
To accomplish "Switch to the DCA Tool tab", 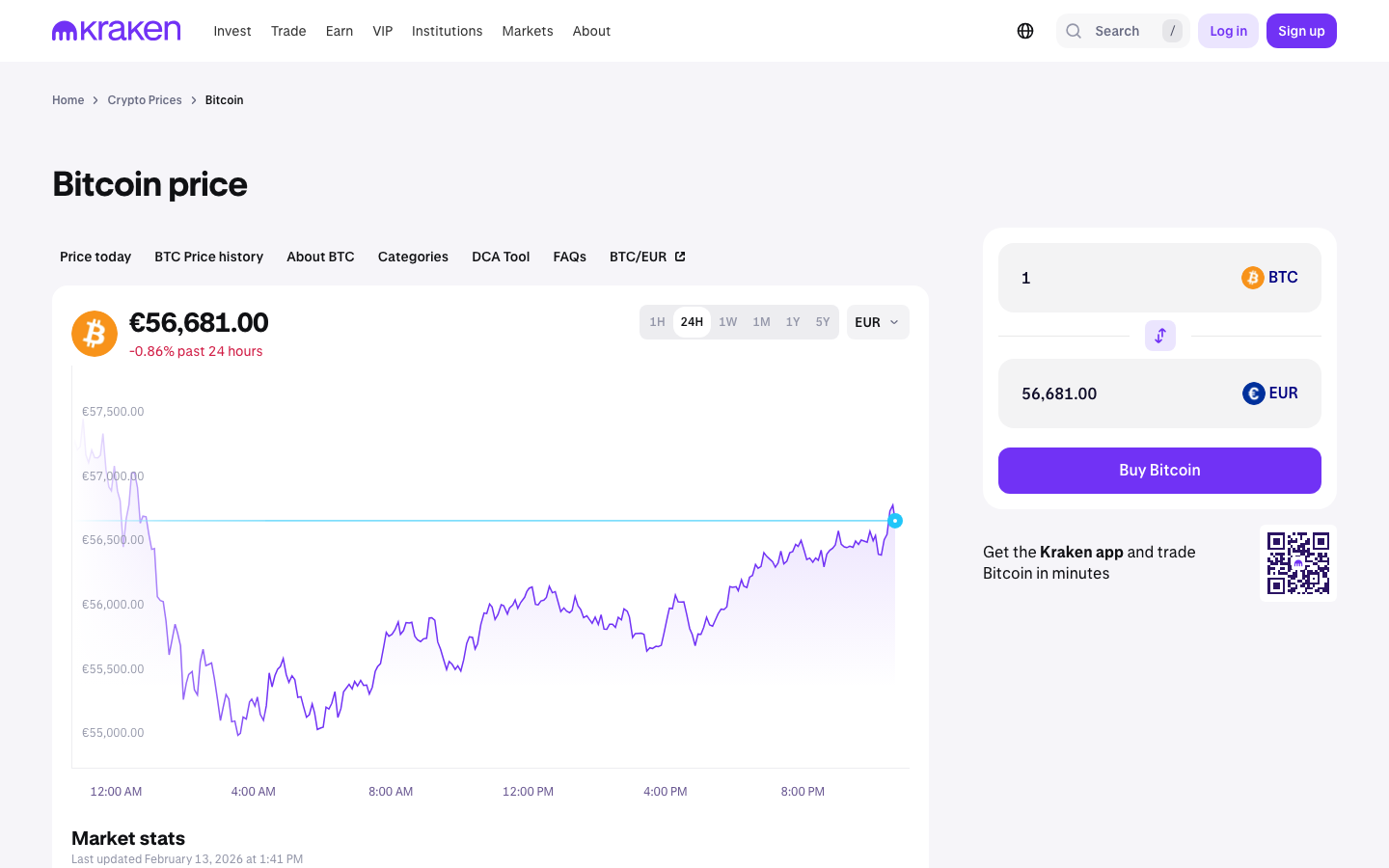I will pos(501,256).
